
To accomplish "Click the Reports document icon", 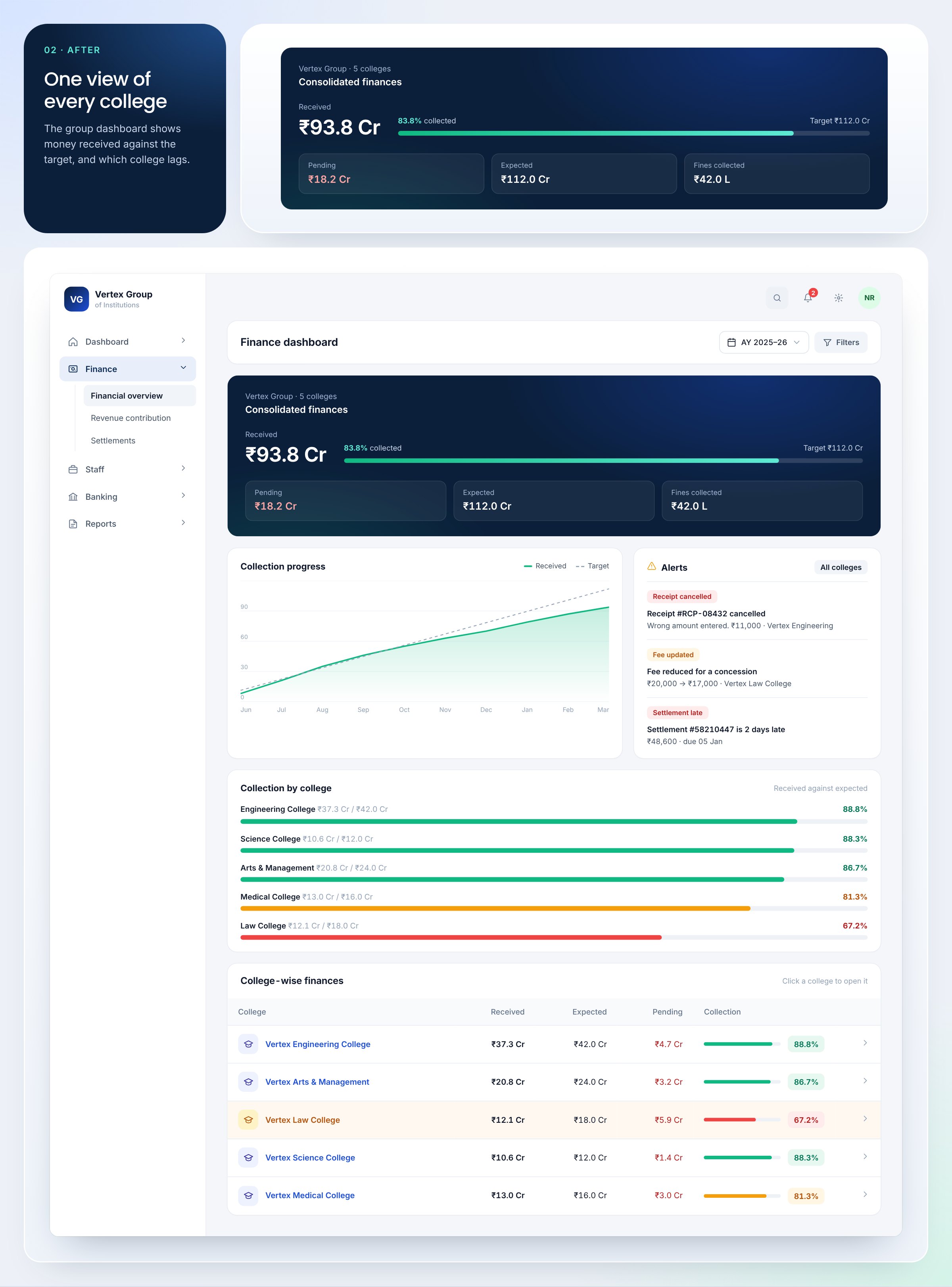I will 73,524.
